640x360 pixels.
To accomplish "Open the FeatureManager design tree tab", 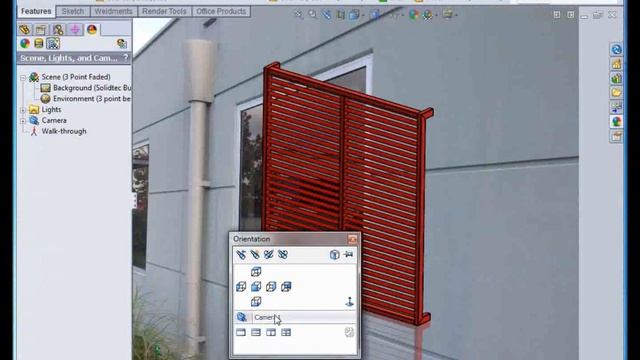I will 24,29.
